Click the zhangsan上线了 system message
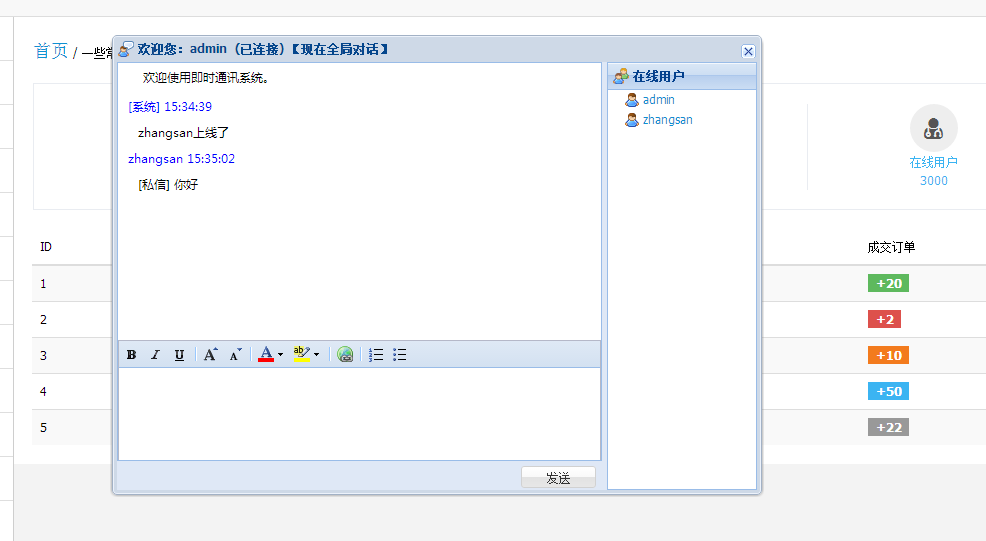This screenshot has width=986, height=541. point(184,133)
